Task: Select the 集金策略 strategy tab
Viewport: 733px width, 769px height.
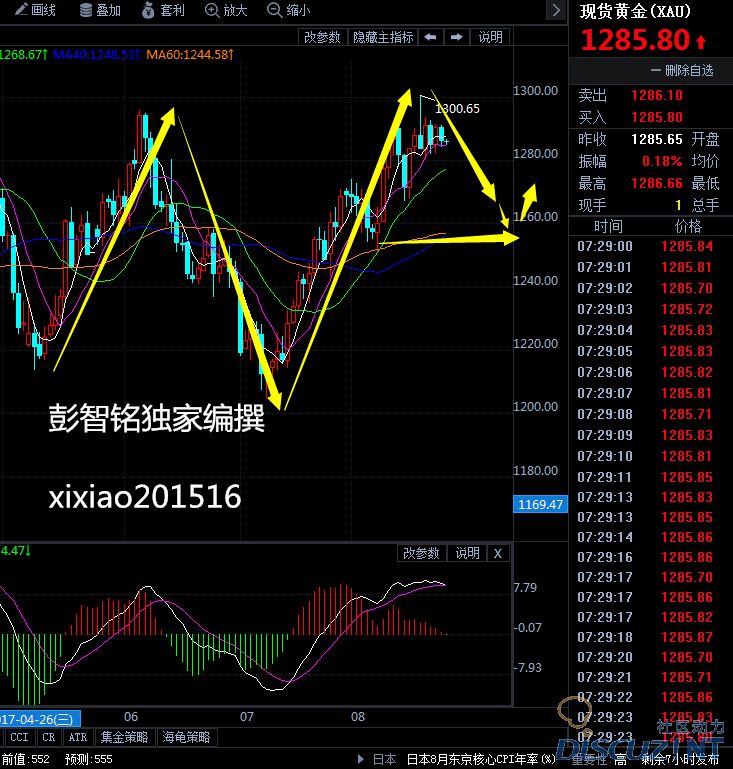Action: 124,737
